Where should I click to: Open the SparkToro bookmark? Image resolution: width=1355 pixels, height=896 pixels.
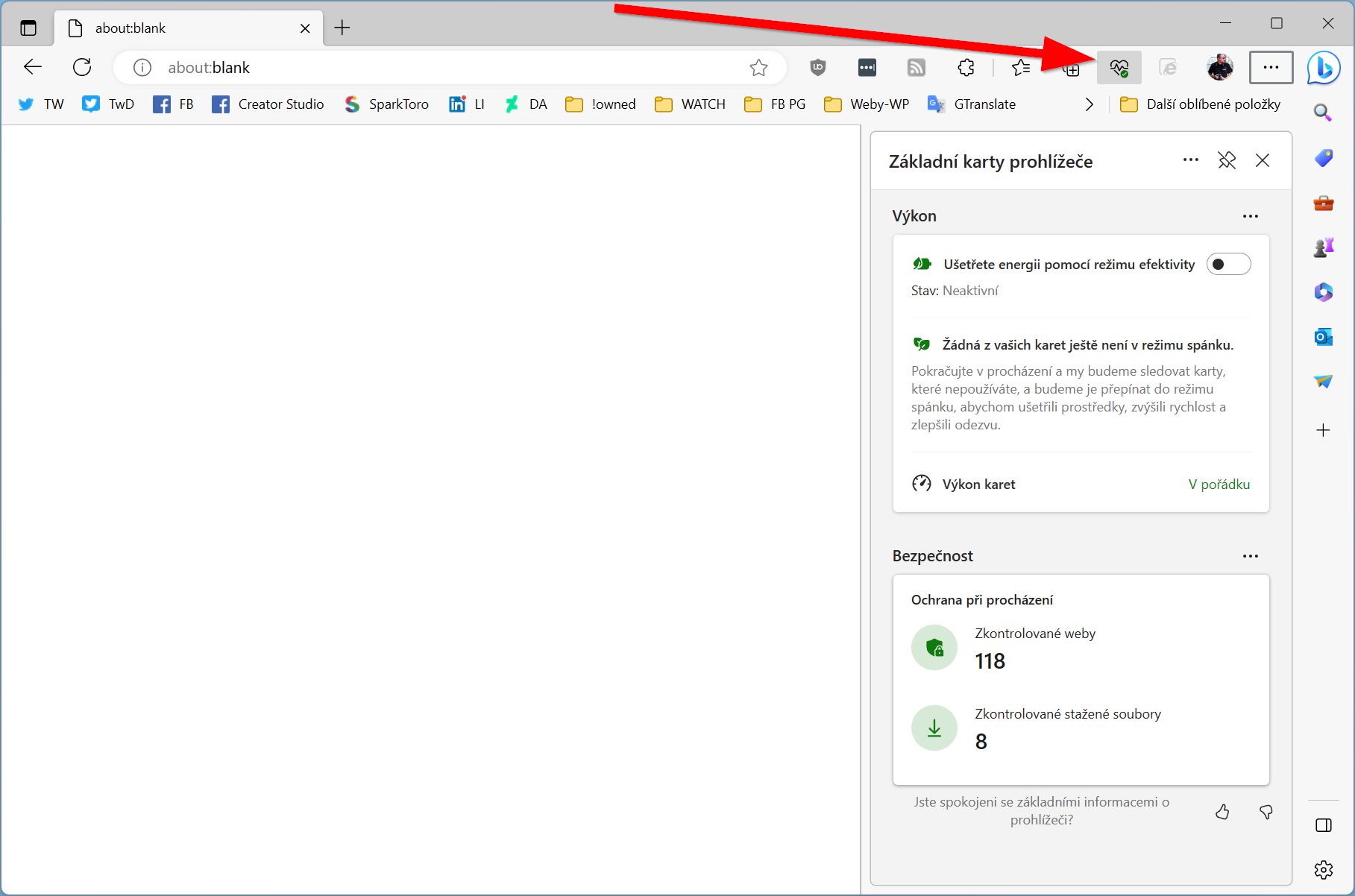[x=386, y=104]
